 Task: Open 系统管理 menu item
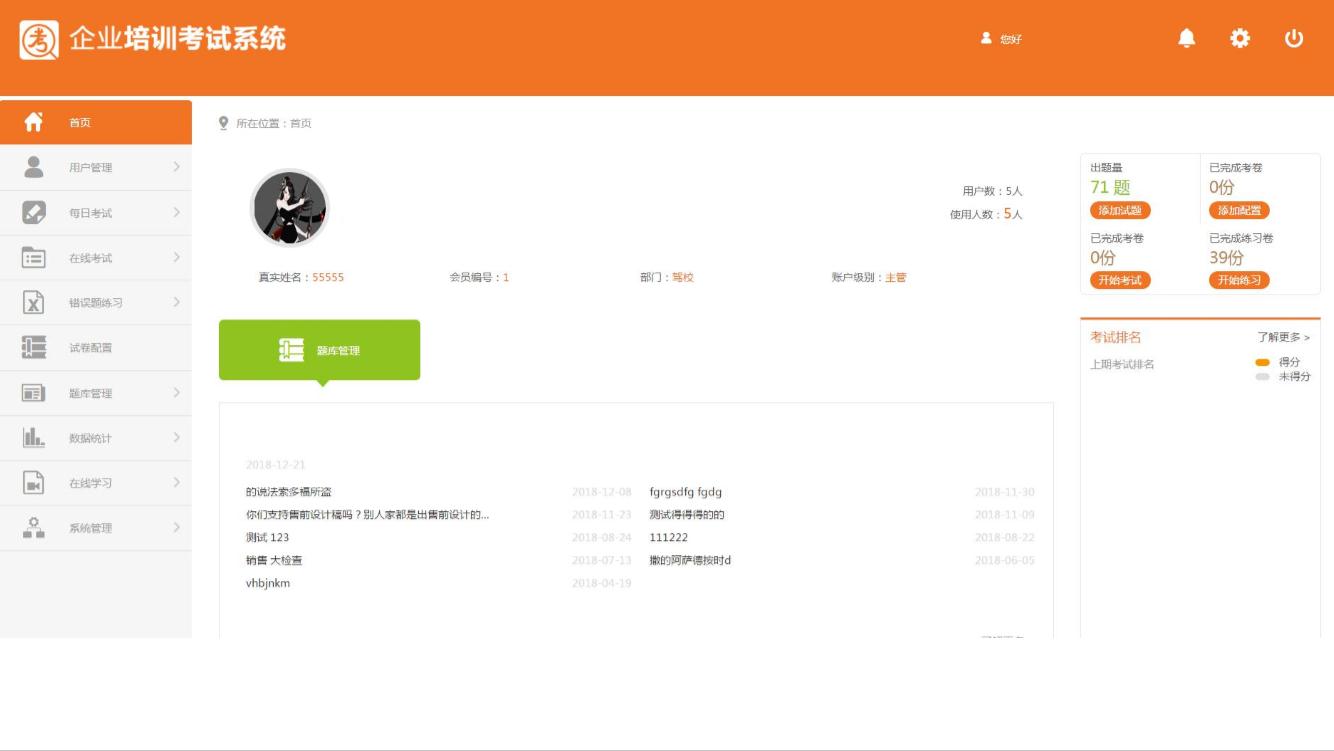point(96,527)
